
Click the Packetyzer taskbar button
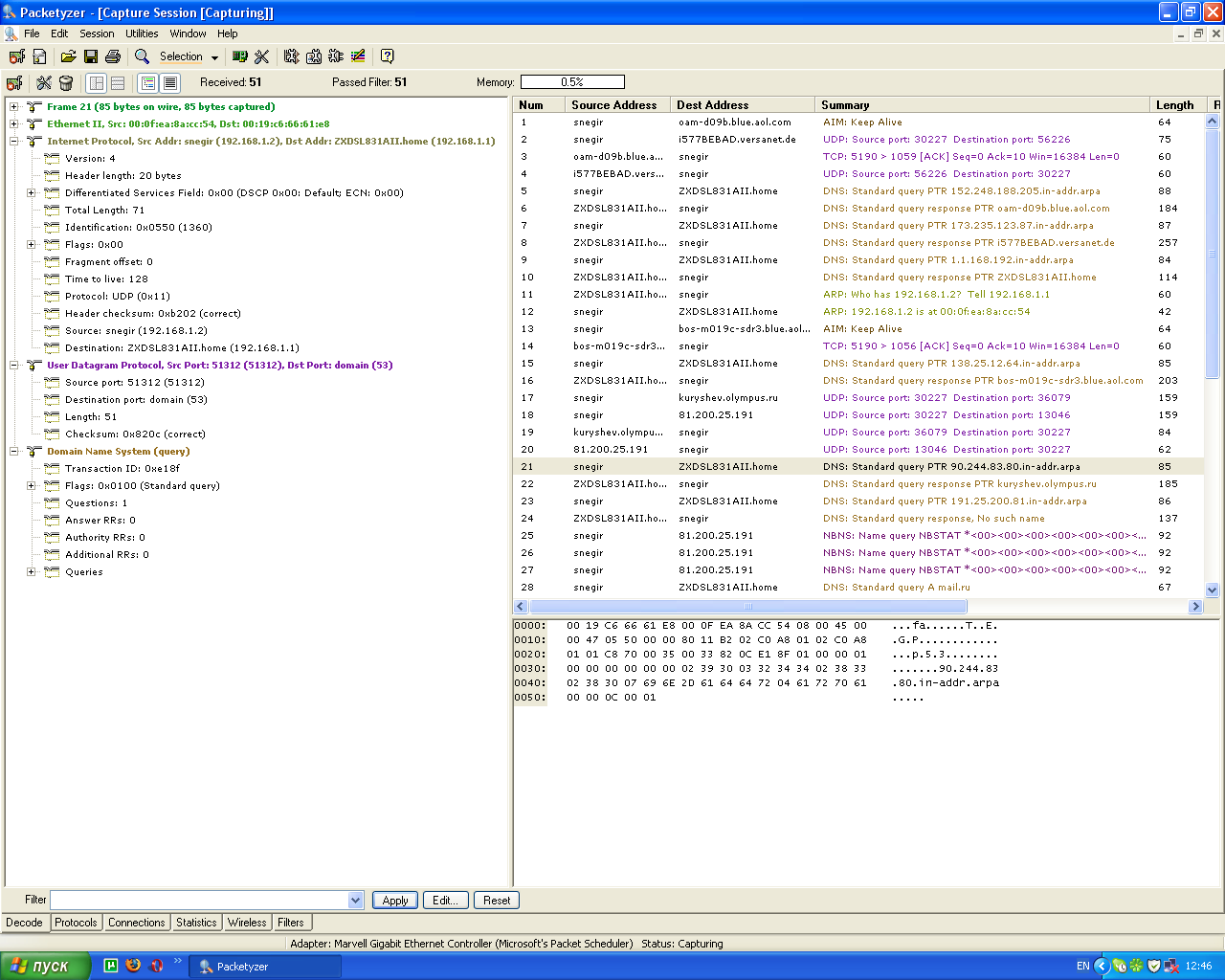265,967
